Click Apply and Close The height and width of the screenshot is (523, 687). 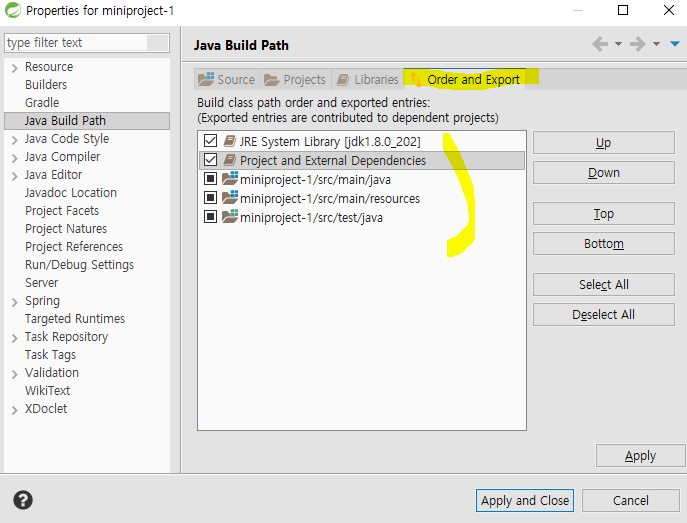[x=525, y=500]
